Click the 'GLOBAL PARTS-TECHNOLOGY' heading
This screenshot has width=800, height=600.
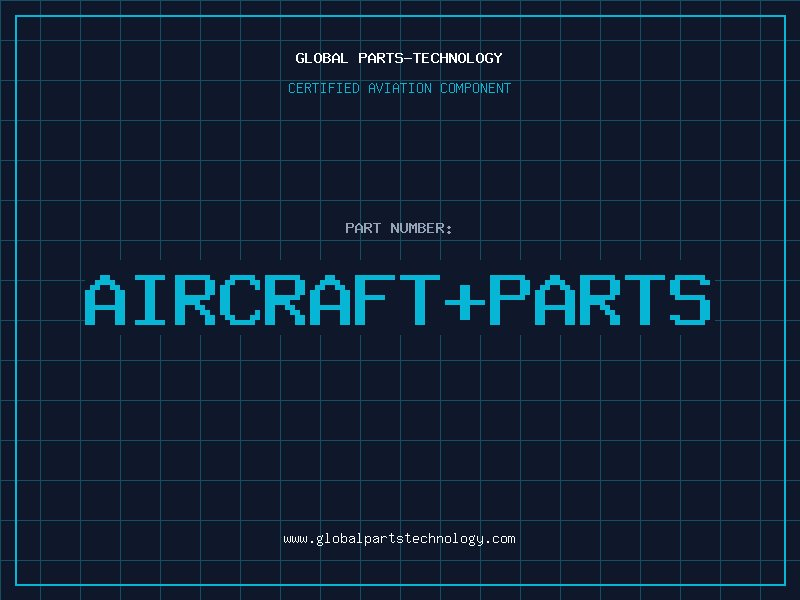[399, 58]
